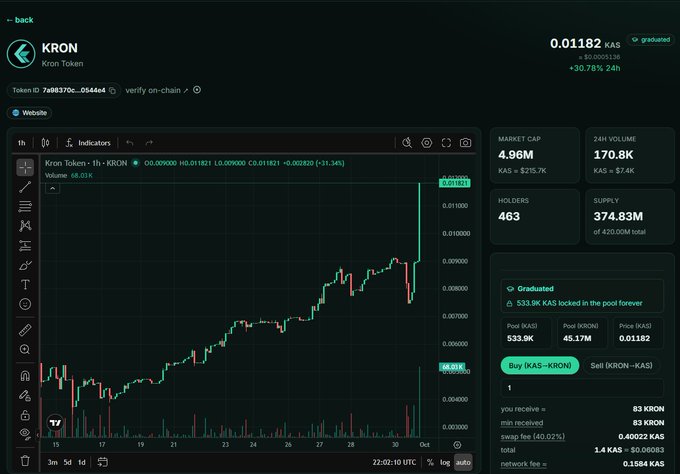Go back using the back link
The image size is (680, 474).
coord(20,20)
